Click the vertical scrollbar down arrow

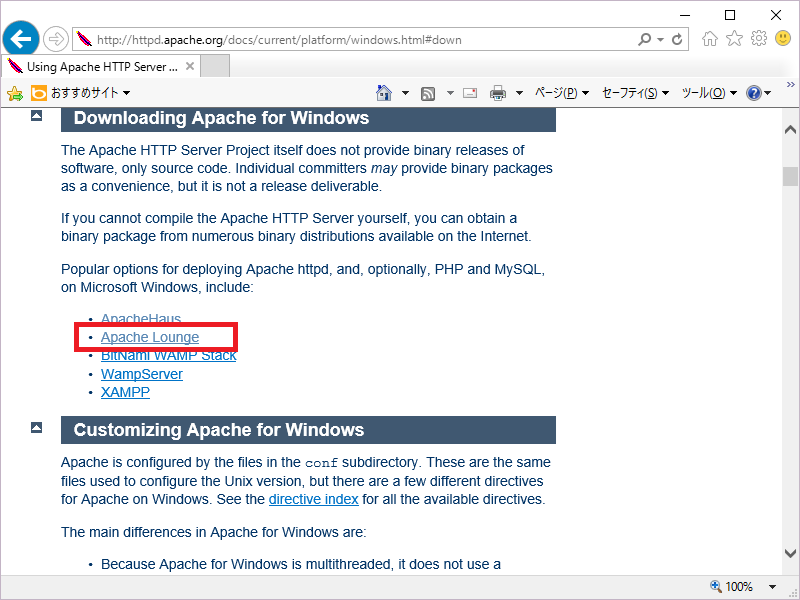point(790,553)
